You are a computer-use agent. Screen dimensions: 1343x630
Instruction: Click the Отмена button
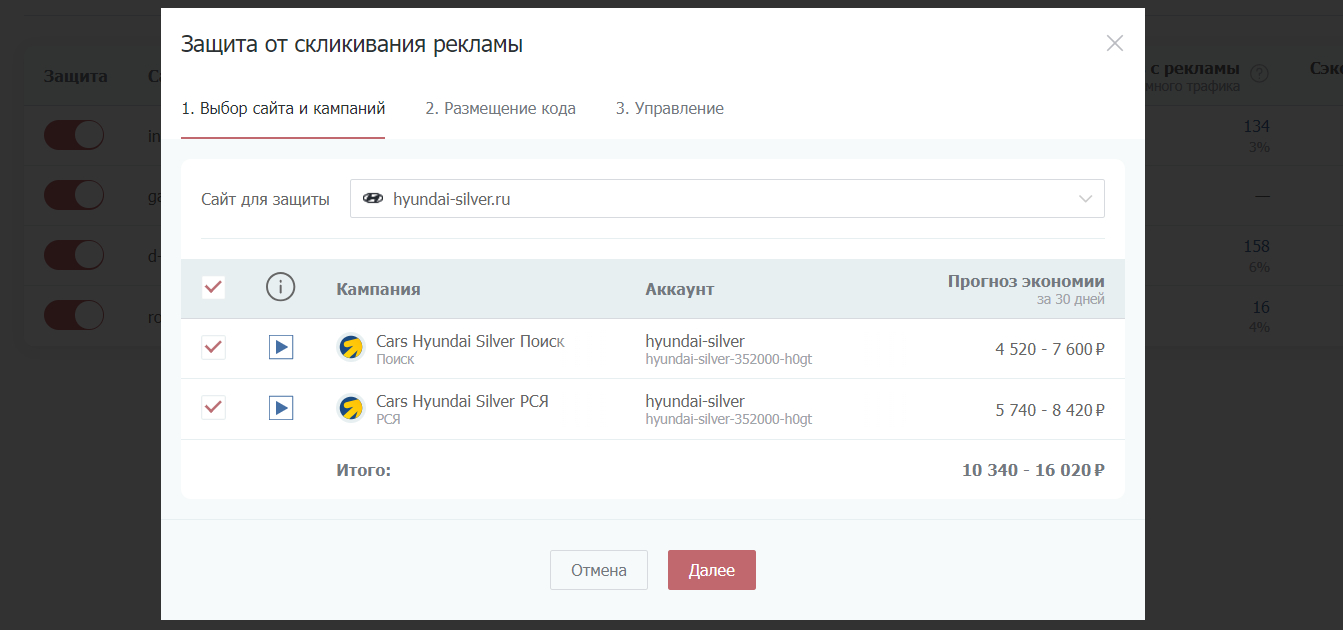click(599, 570)
